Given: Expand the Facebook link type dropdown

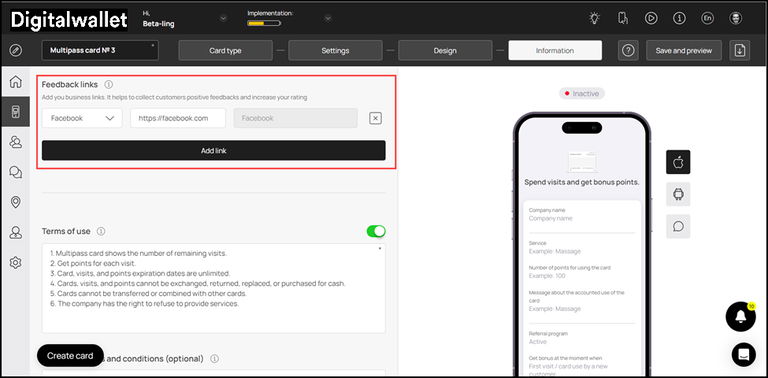Looking at the screenshot, I should (x=82, y=118).
